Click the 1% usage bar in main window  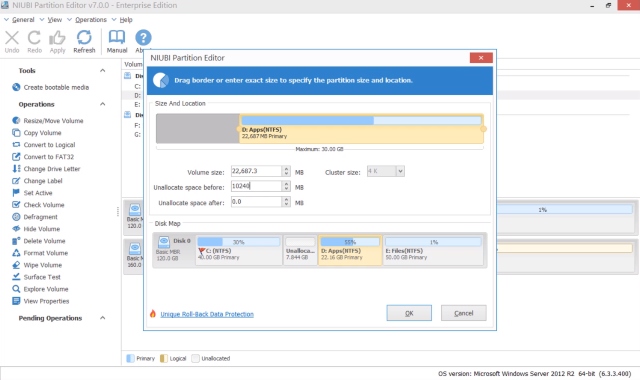point(564,209)
